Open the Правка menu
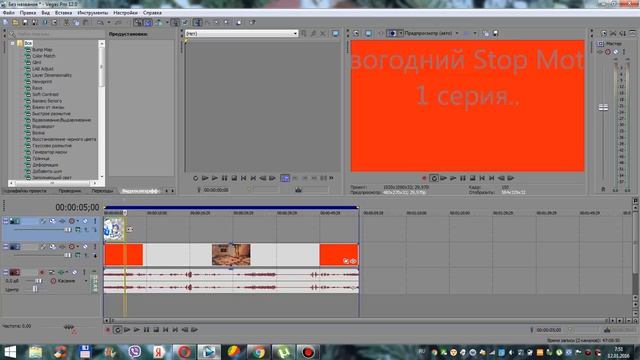The image size is (640, 360). 28,13
